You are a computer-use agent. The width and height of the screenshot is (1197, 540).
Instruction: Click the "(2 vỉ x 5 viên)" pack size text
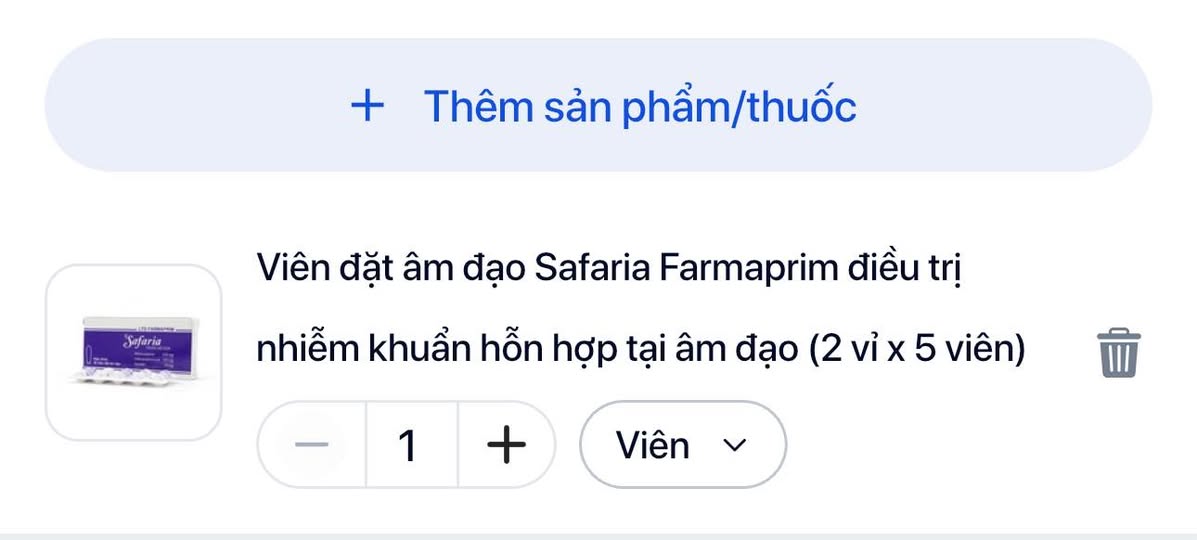917,350
